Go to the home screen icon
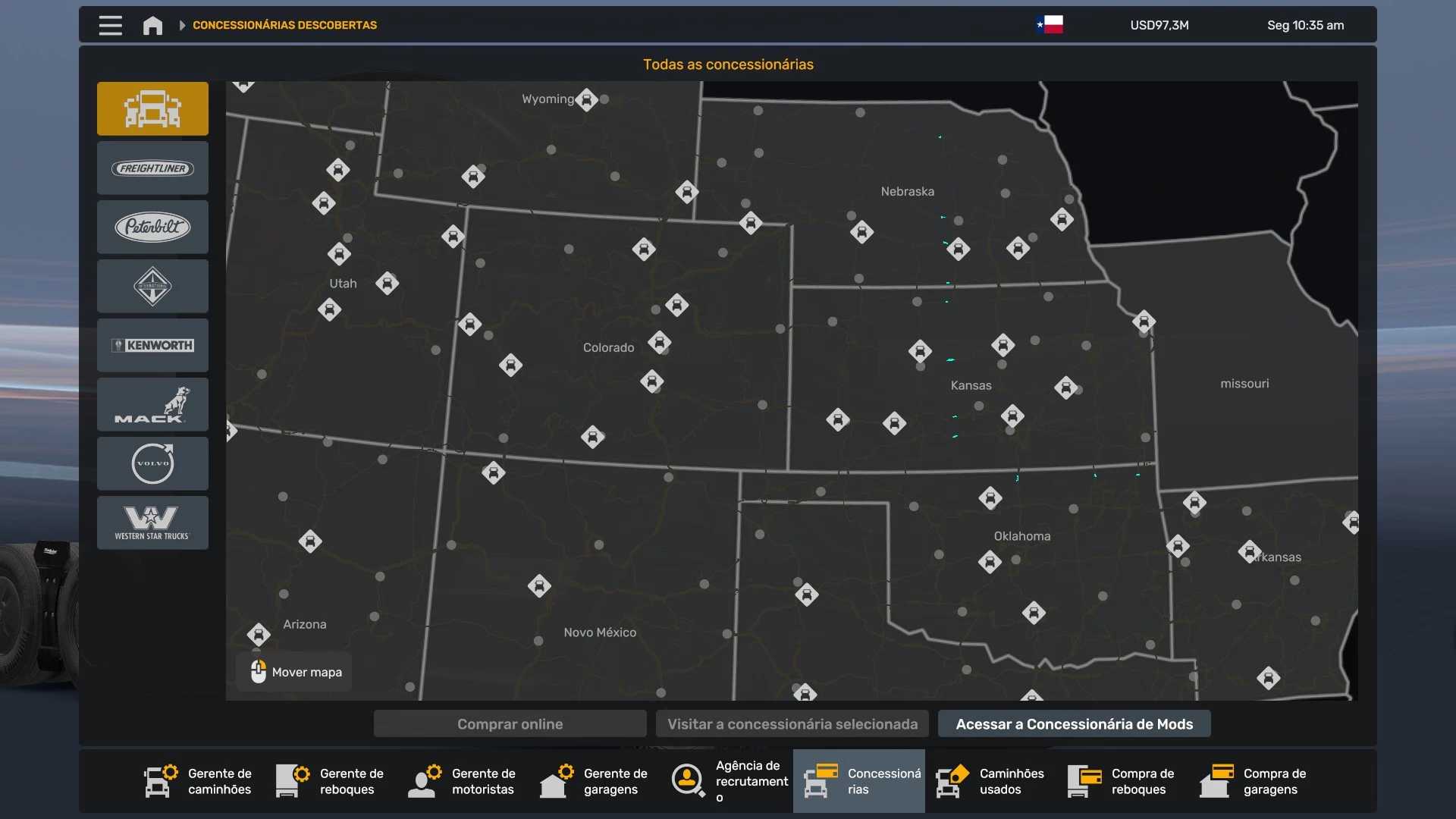This screenshot has width=1456, height=819. click(152, 25)
